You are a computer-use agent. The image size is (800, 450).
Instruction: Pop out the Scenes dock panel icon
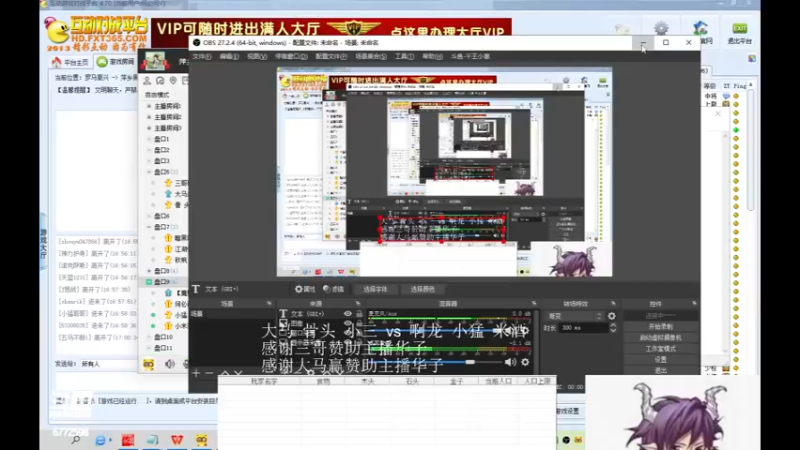pos(269,304)
